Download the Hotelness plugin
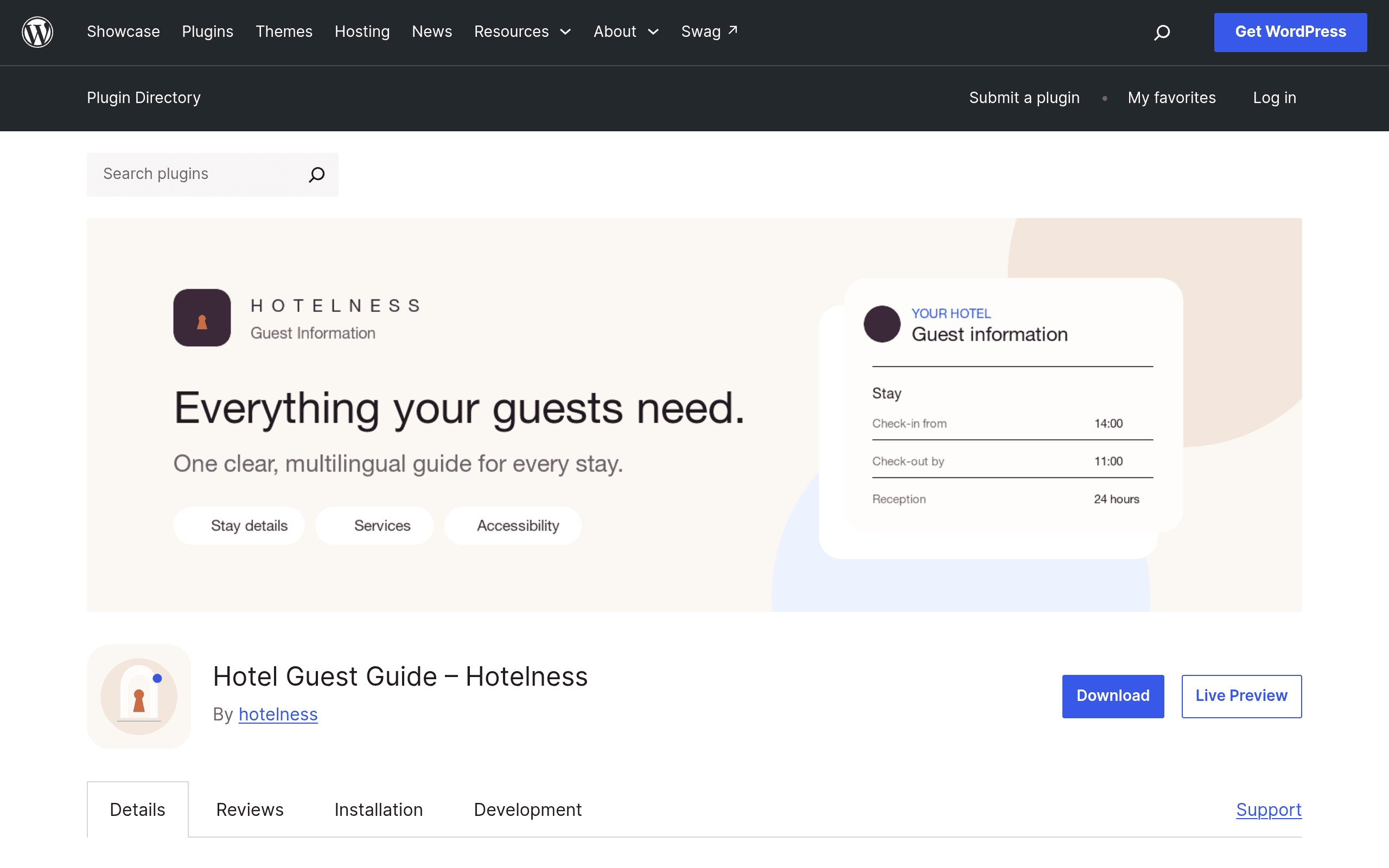Image resolution: width=1389 pixels, height=868 pixels. (x=1113, y=696)
